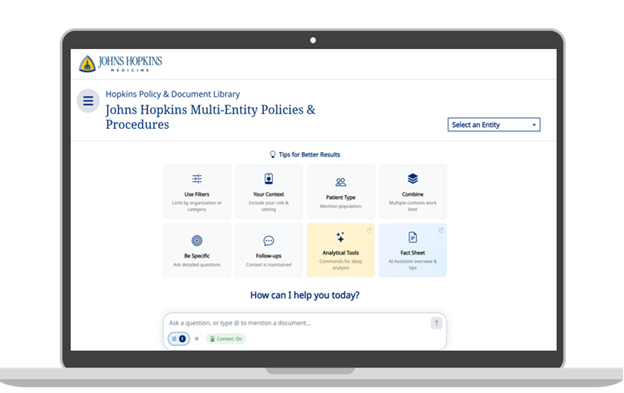624x393 pixels.
Task: Click the Follow-ups chat bubble icon
Action: pyautogui.click(x=269, y=240)
